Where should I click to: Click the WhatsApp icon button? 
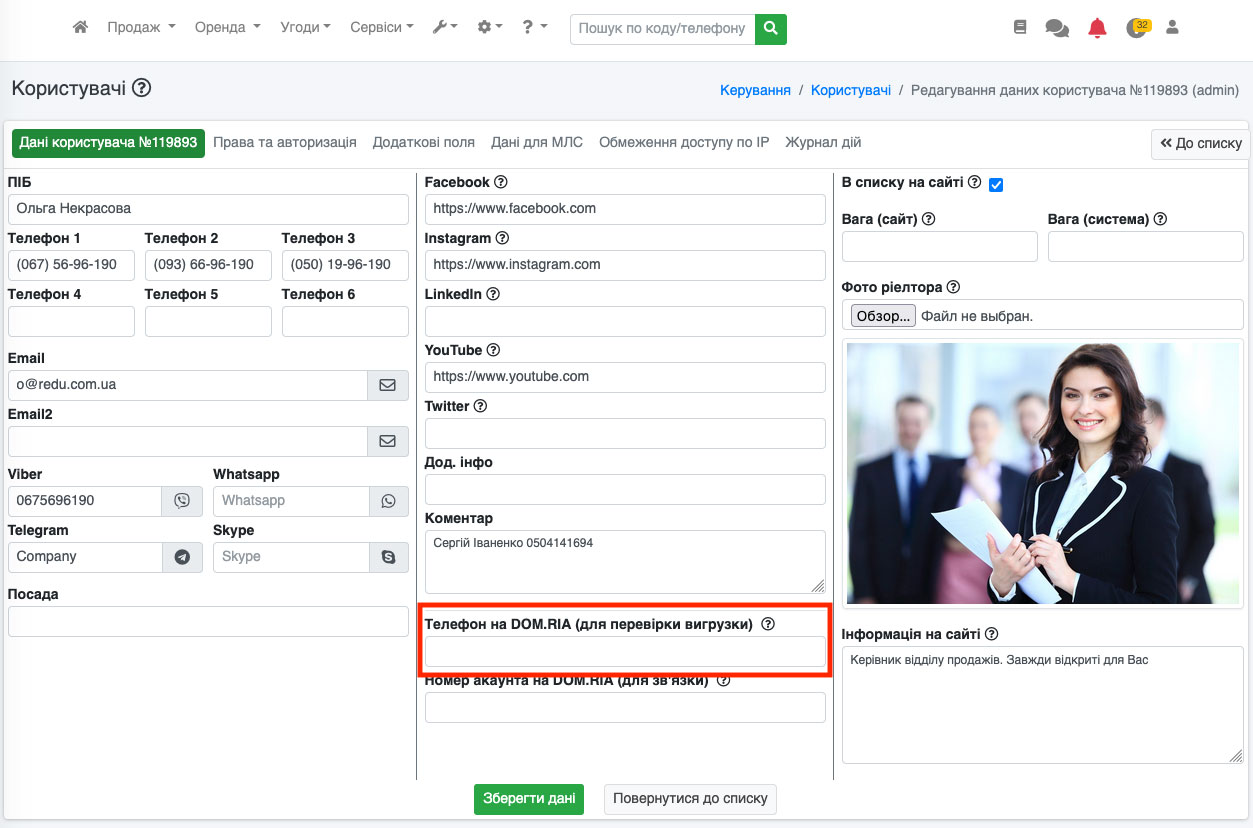pos(388,501)
